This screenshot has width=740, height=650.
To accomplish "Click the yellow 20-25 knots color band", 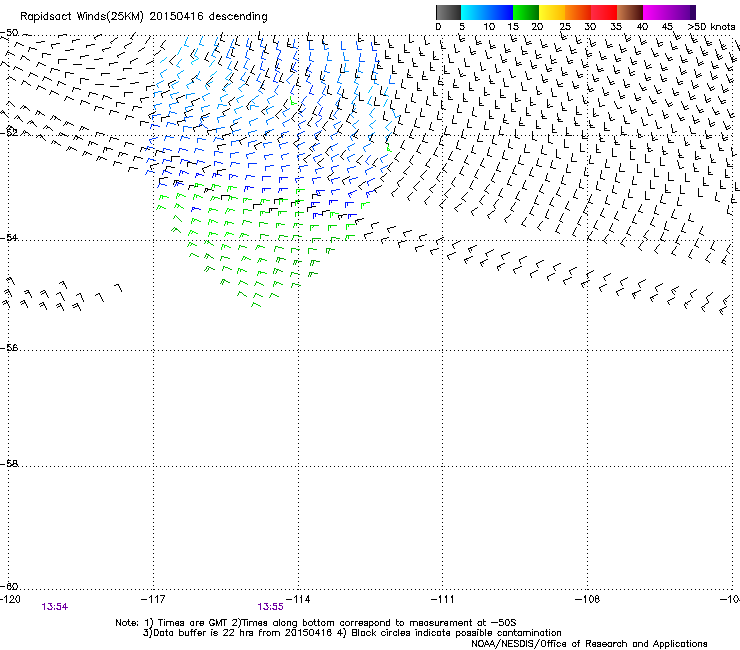I will 552,12.
